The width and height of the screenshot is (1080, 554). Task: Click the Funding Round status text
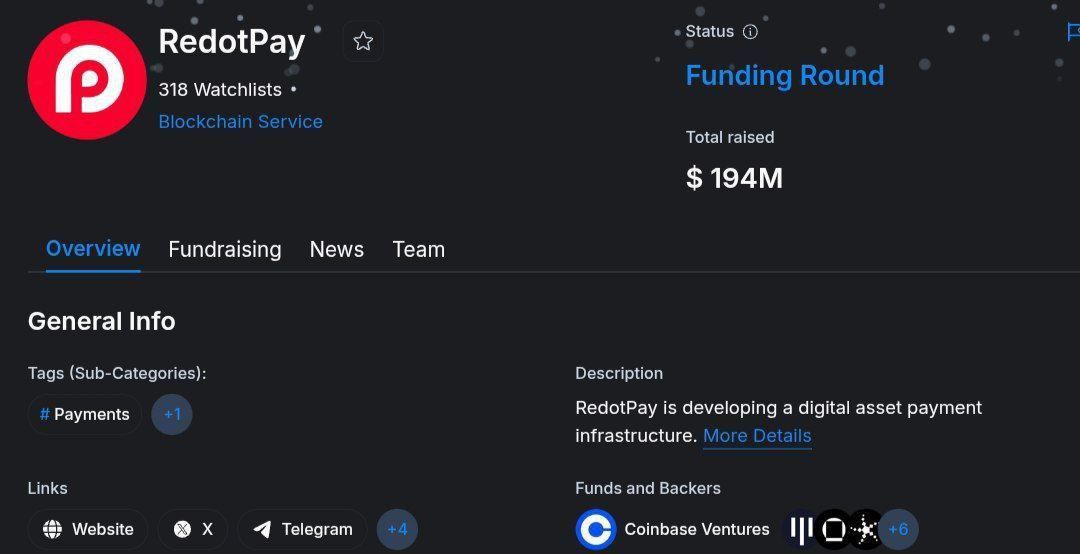coord(785,75)
